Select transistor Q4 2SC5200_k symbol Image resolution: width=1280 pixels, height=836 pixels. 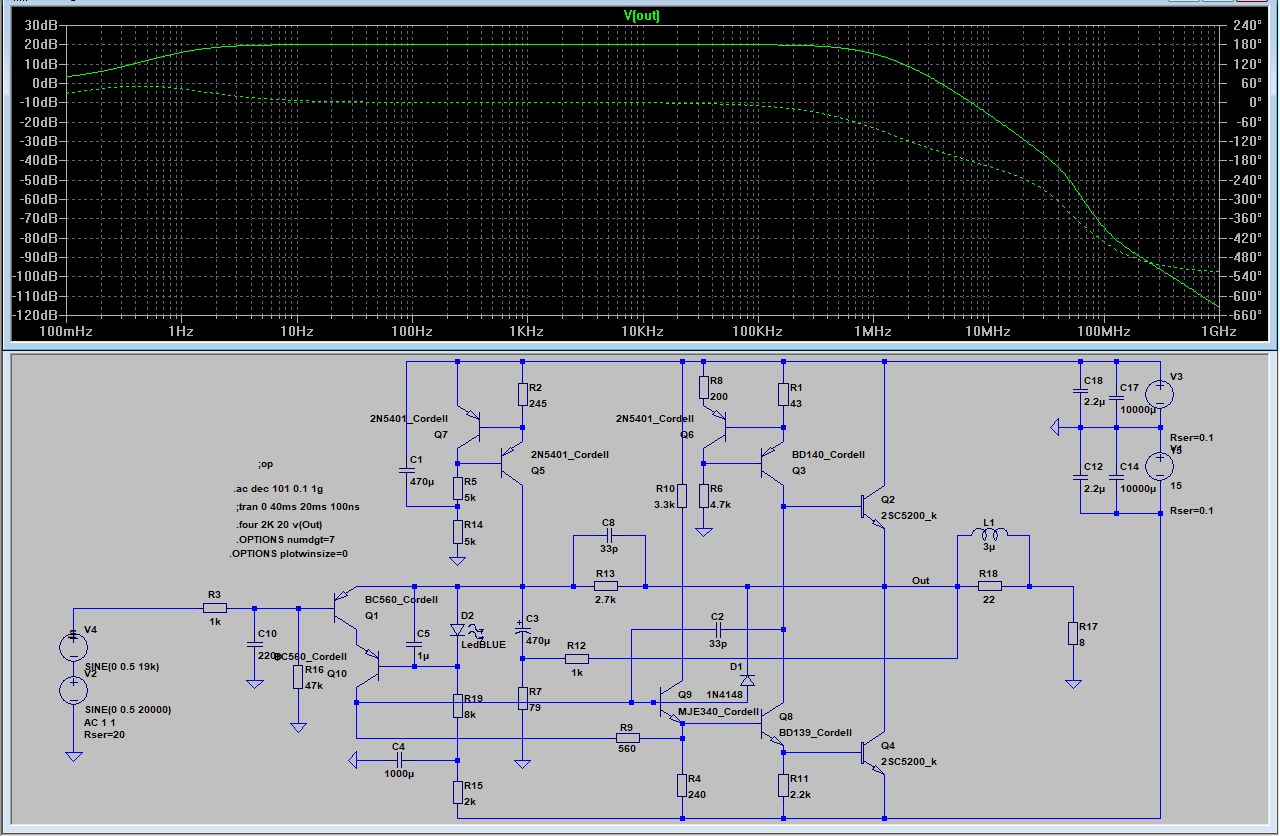pyautogui.click(x=873, y=752)
